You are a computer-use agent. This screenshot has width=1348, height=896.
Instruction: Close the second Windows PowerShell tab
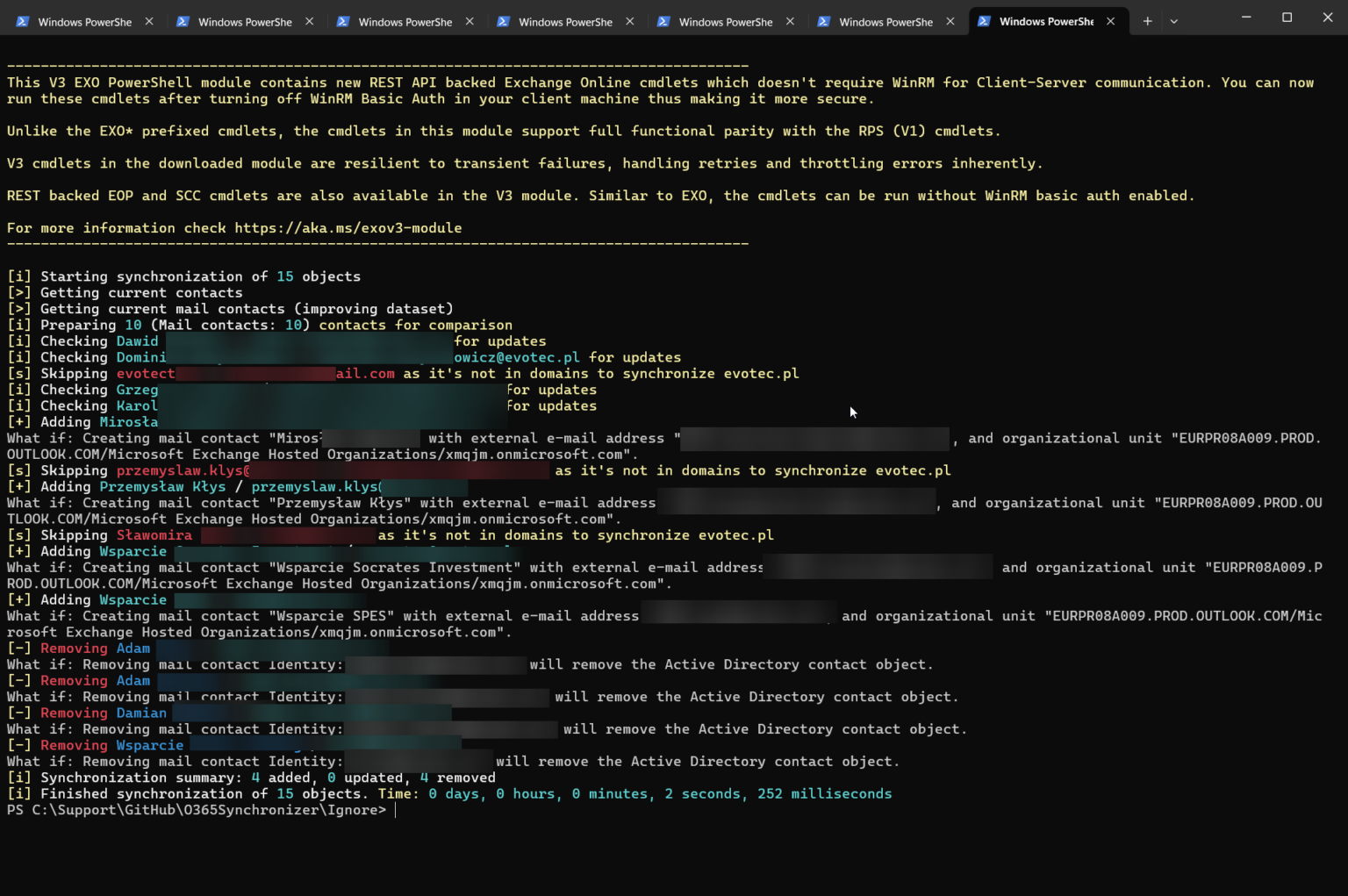point(310,22)
